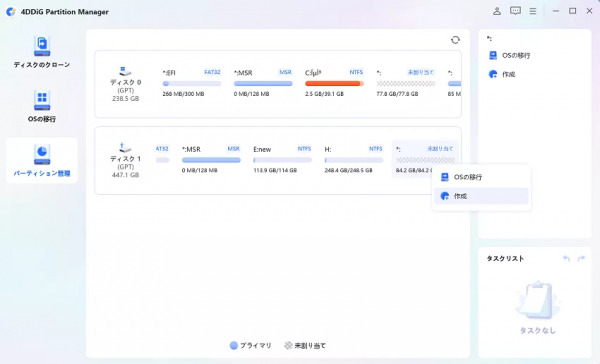Select the *:MSR partition on Disk 1

point(211,159)
